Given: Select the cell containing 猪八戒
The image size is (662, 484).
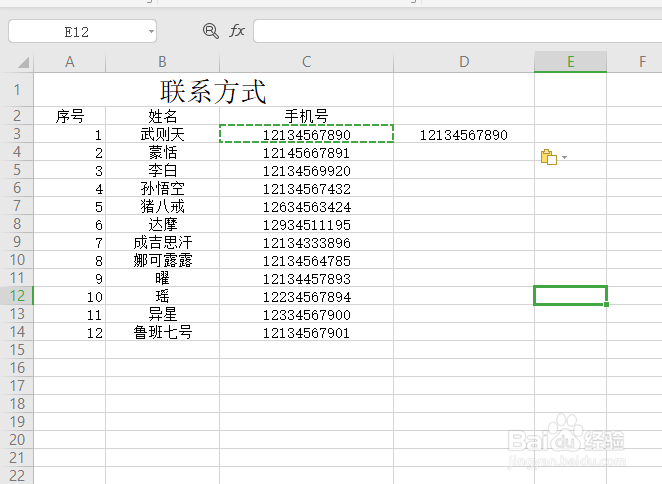Looking at the screenshot, I should point(163,206).
